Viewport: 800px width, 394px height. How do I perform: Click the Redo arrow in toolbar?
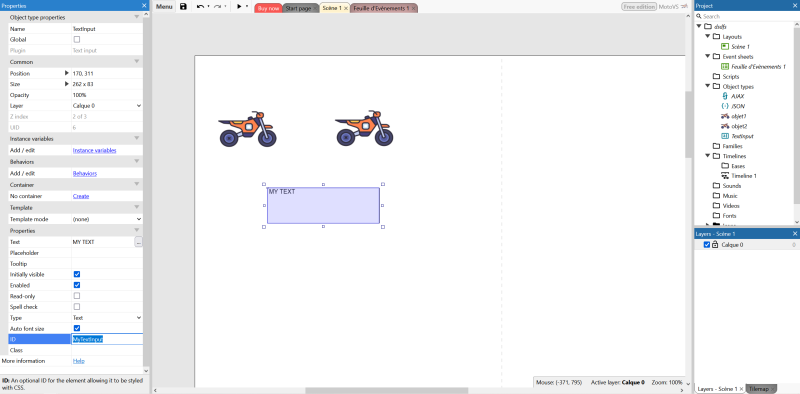tap(217, 7)
